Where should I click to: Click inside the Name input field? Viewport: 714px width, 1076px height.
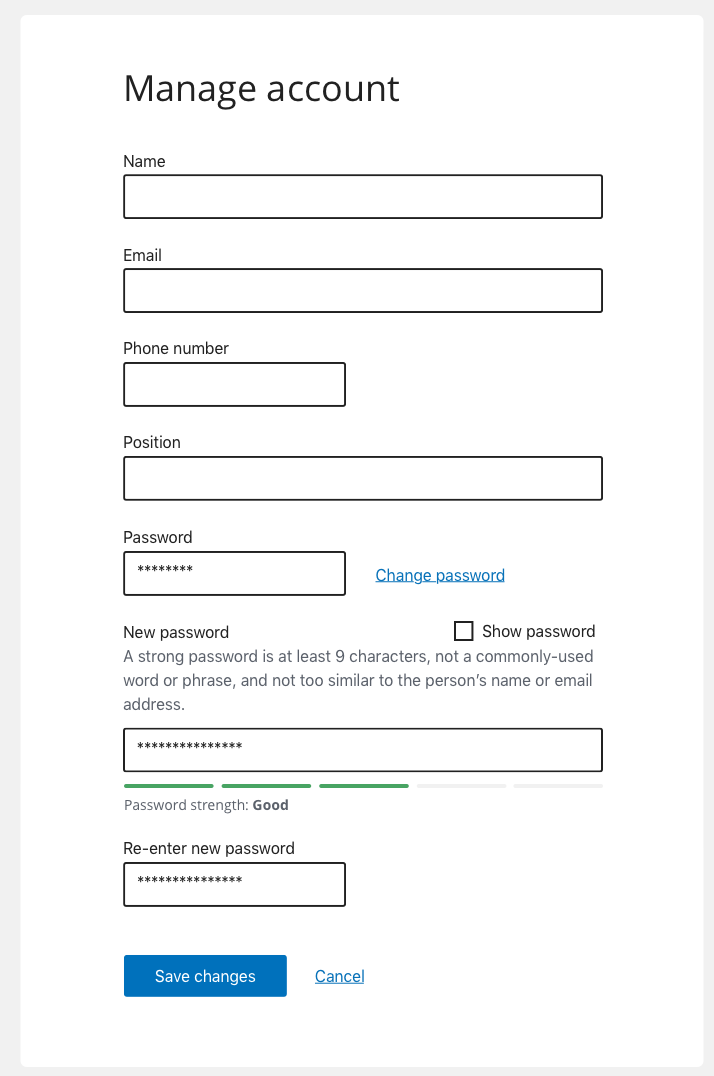coord(362,196)
